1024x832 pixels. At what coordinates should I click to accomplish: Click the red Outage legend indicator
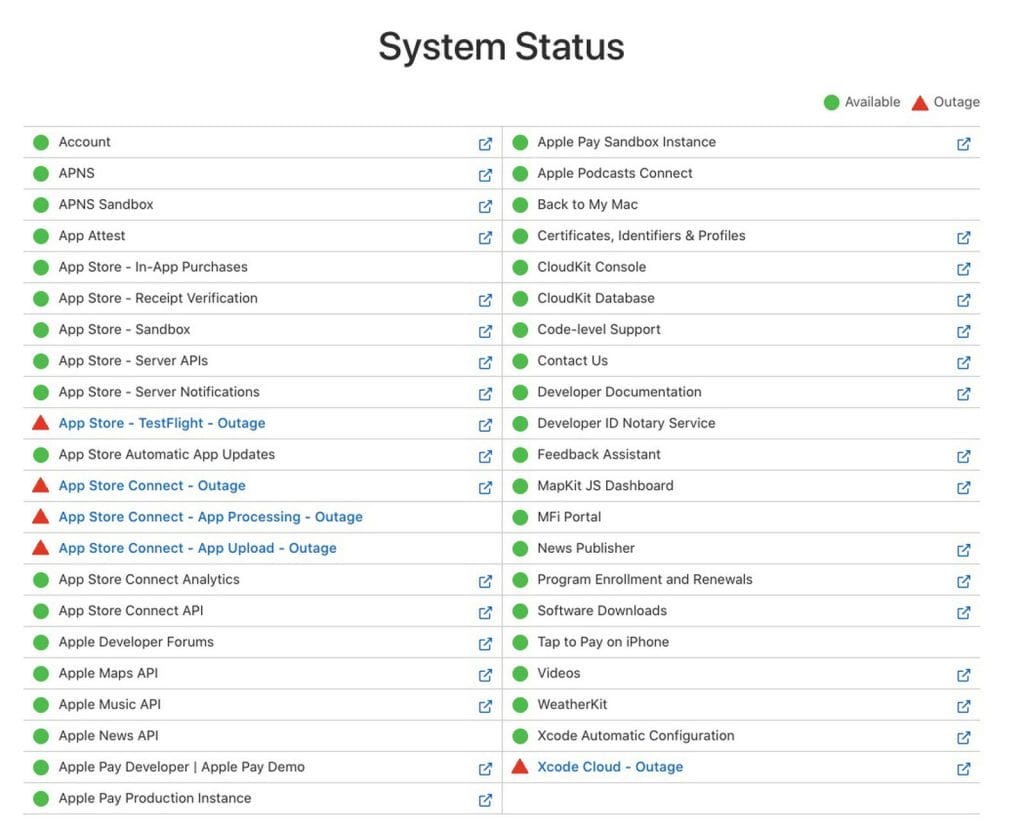click(920, 102)
